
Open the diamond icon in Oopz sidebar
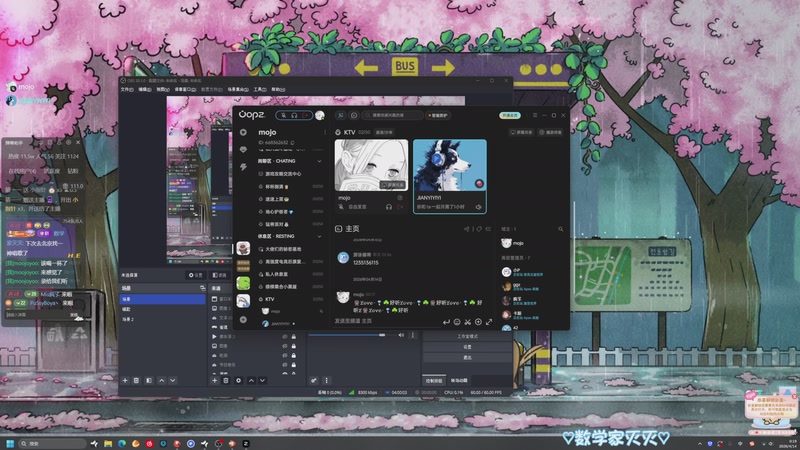pos(243,149)
